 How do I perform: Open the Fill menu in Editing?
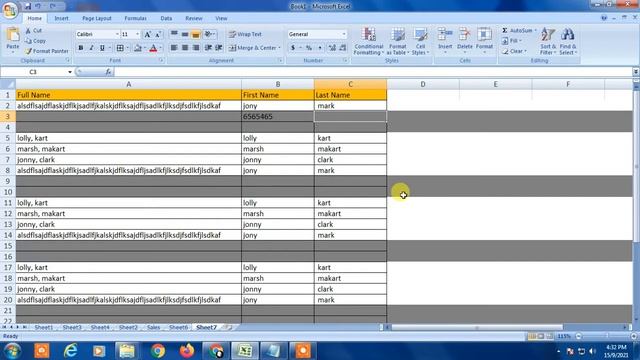pos(512,41)
